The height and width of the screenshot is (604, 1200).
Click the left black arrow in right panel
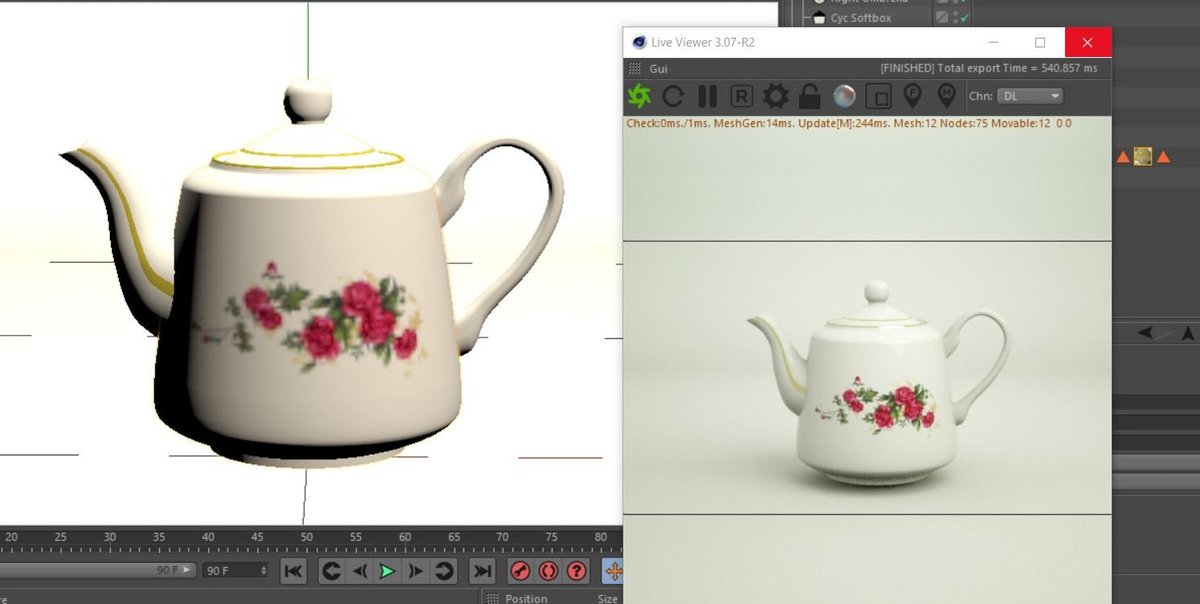tap(1147, 332)
